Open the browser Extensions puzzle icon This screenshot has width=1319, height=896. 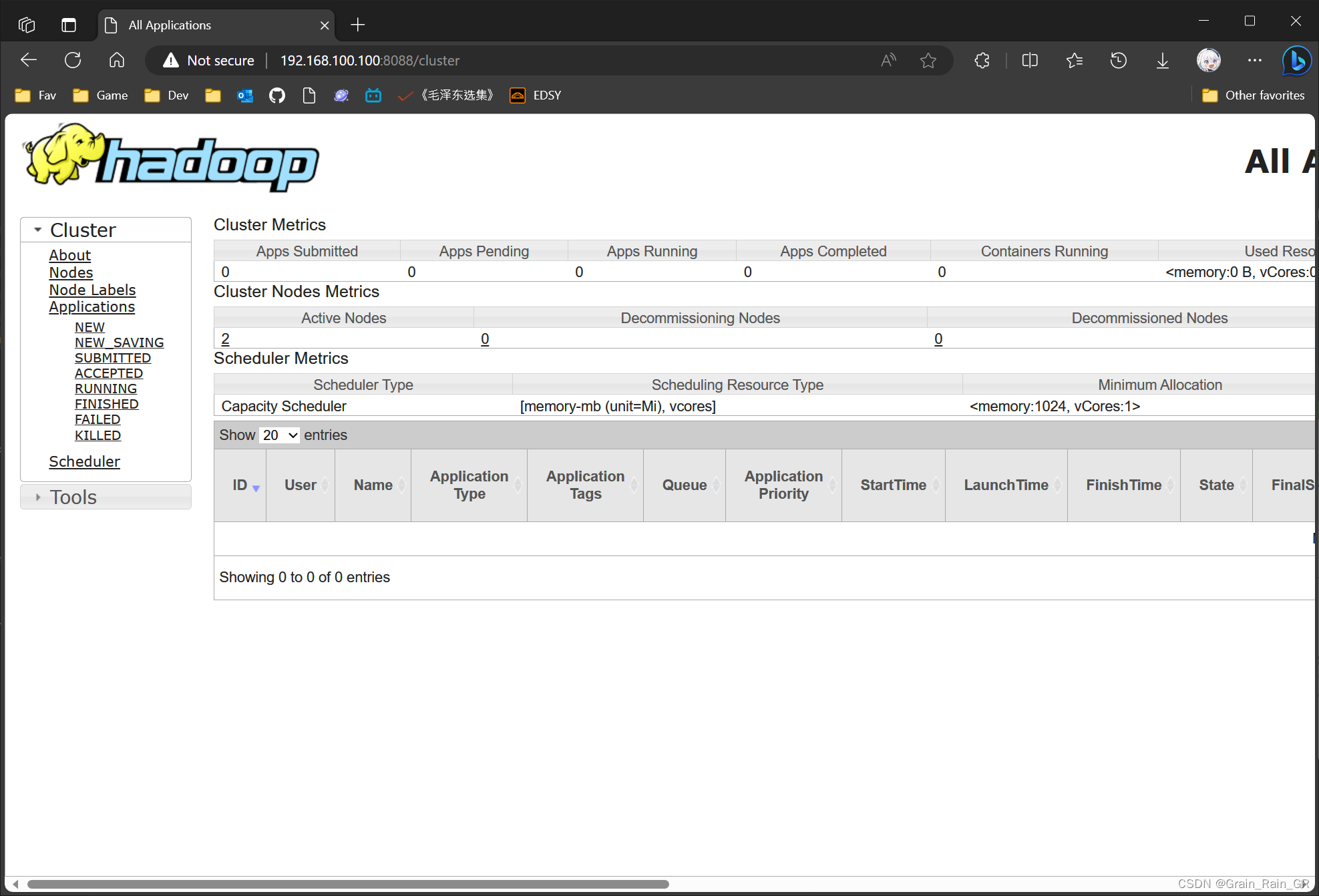coord(982,60)
